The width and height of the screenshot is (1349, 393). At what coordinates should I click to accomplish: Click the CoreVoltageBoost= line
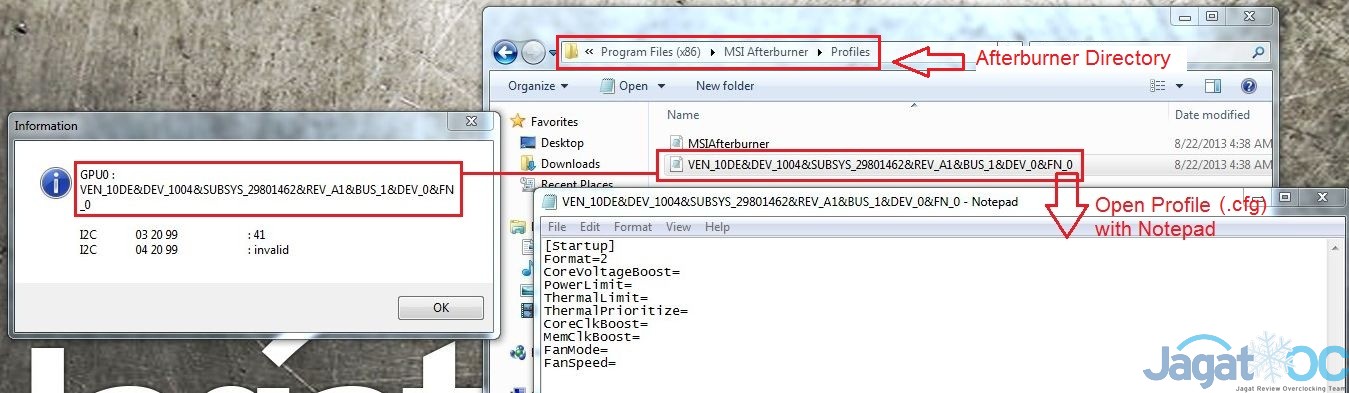click(612, 272)
